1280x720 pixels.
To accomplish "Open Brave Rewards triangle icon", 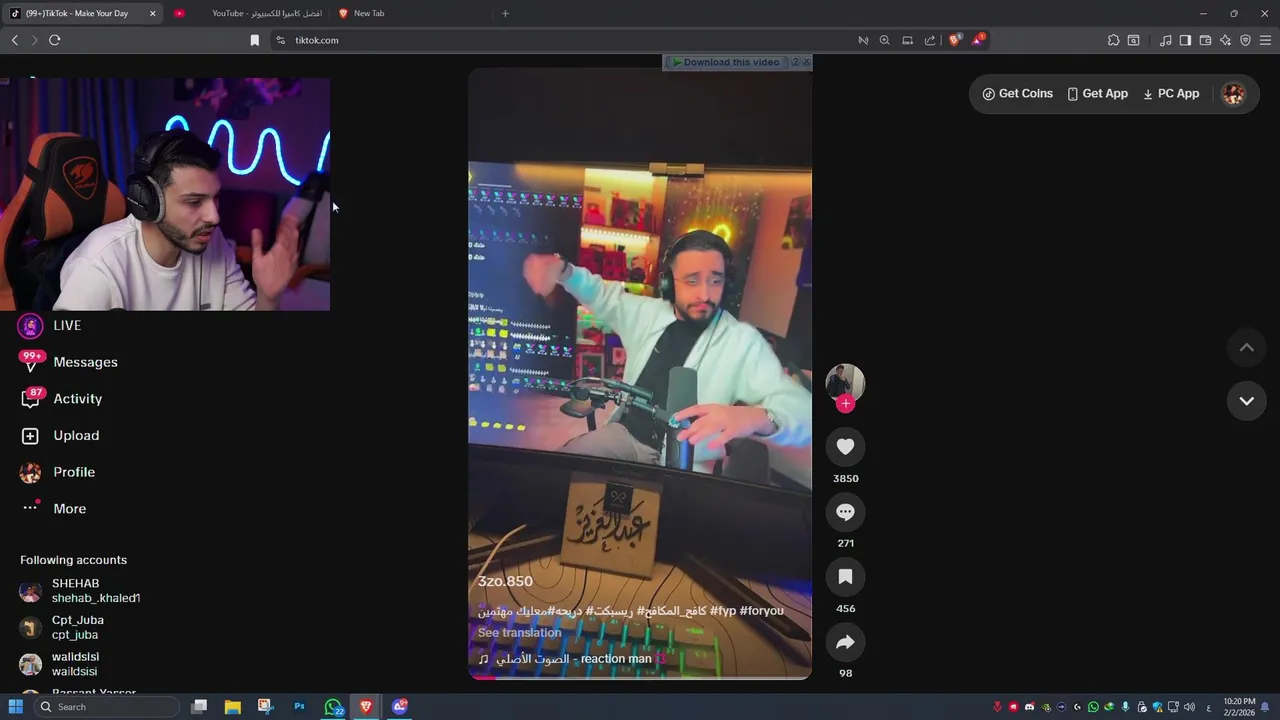I will click(978, 40).
